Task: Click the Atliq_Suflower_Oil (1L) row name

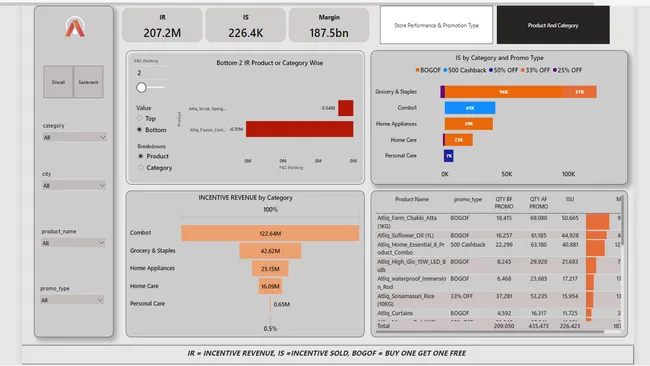Action: pyautogui.click(x=405, y=235)
